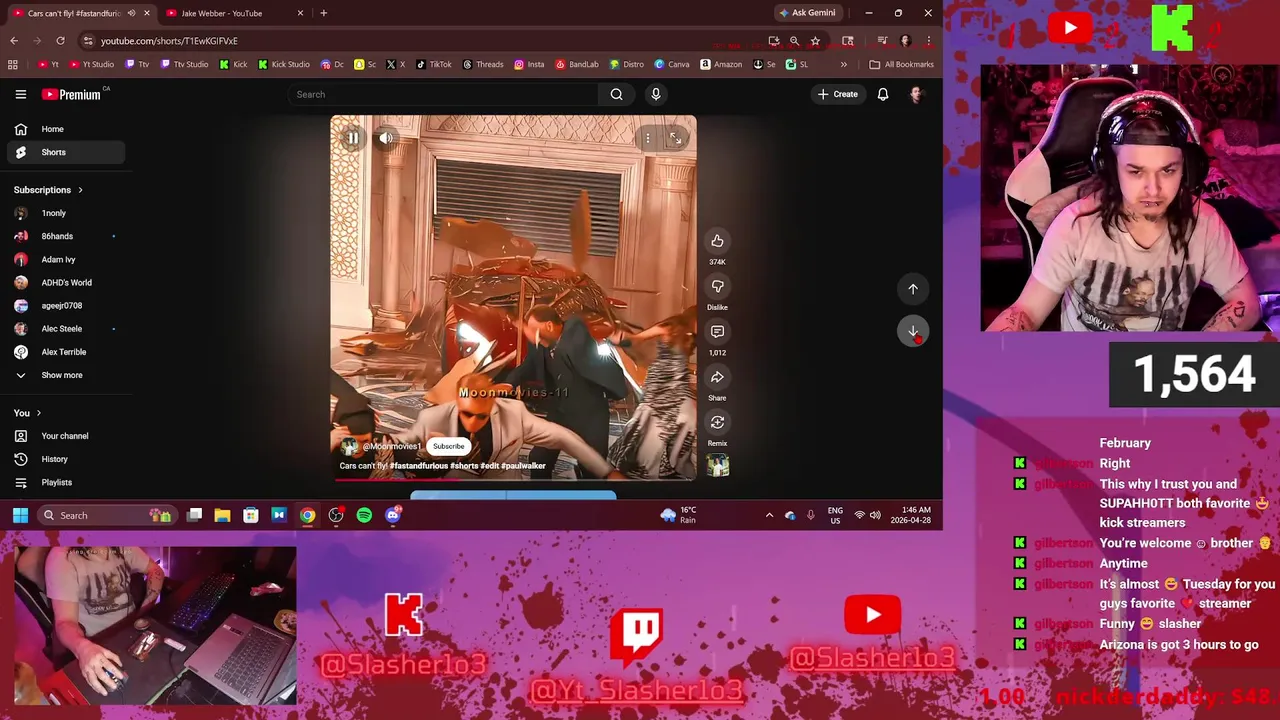Mute audio on the Cars can't fly tab
1280x720 pixels.
pyautogui.click(x=131, y=13)
